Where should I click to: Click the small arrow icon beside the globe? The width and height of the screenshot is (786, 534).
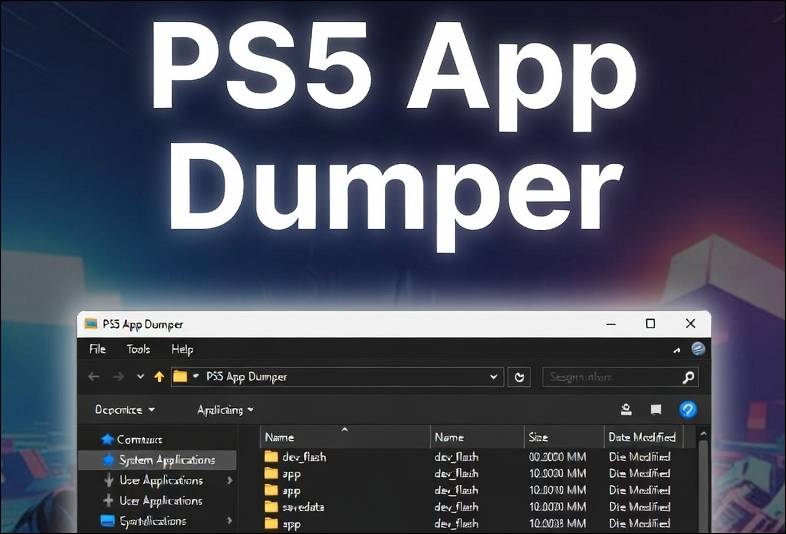point(677,350)
